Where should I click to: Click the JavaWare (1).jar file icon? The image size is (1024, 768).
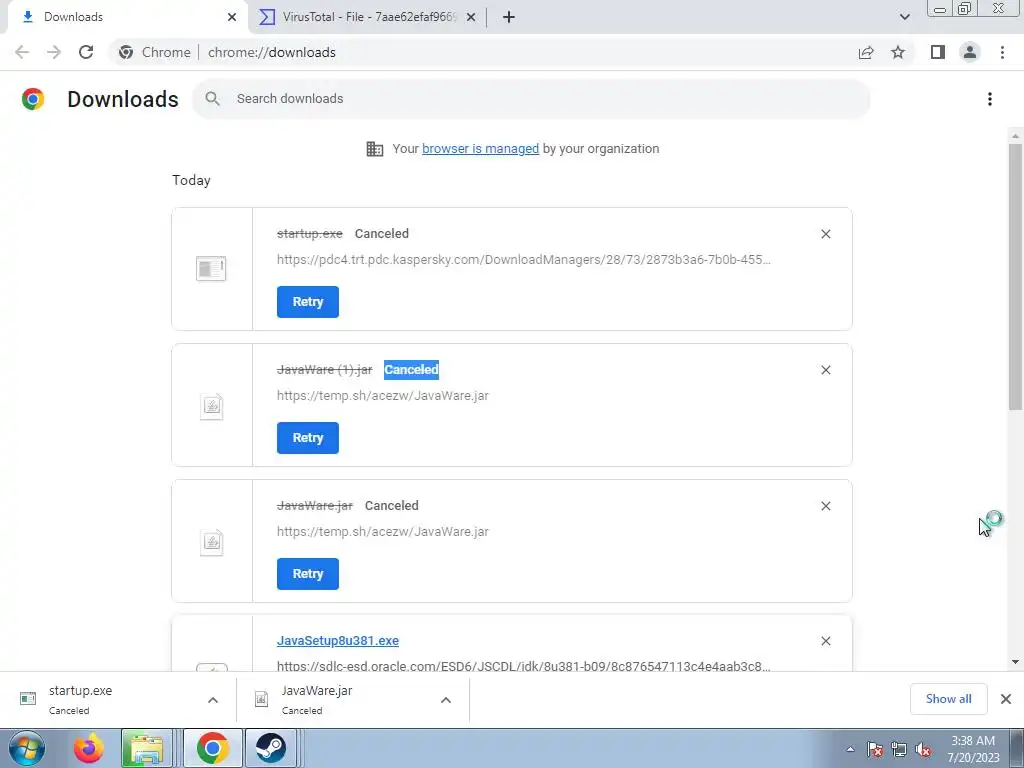click(x=212, y=406)
